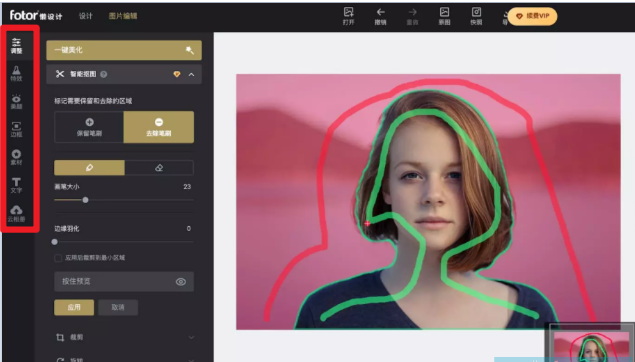Image resolution: width=635 pixels, height=362 pixels.
Task: Select the 文字 text tool icon
Action: click(x=16, y=185)
